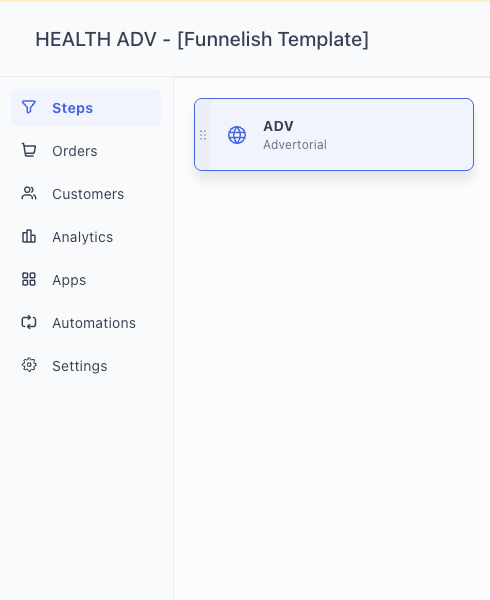Navigate to Apps in the sidebar
Viewport: 490px width, 600px height.
point(86,280)
